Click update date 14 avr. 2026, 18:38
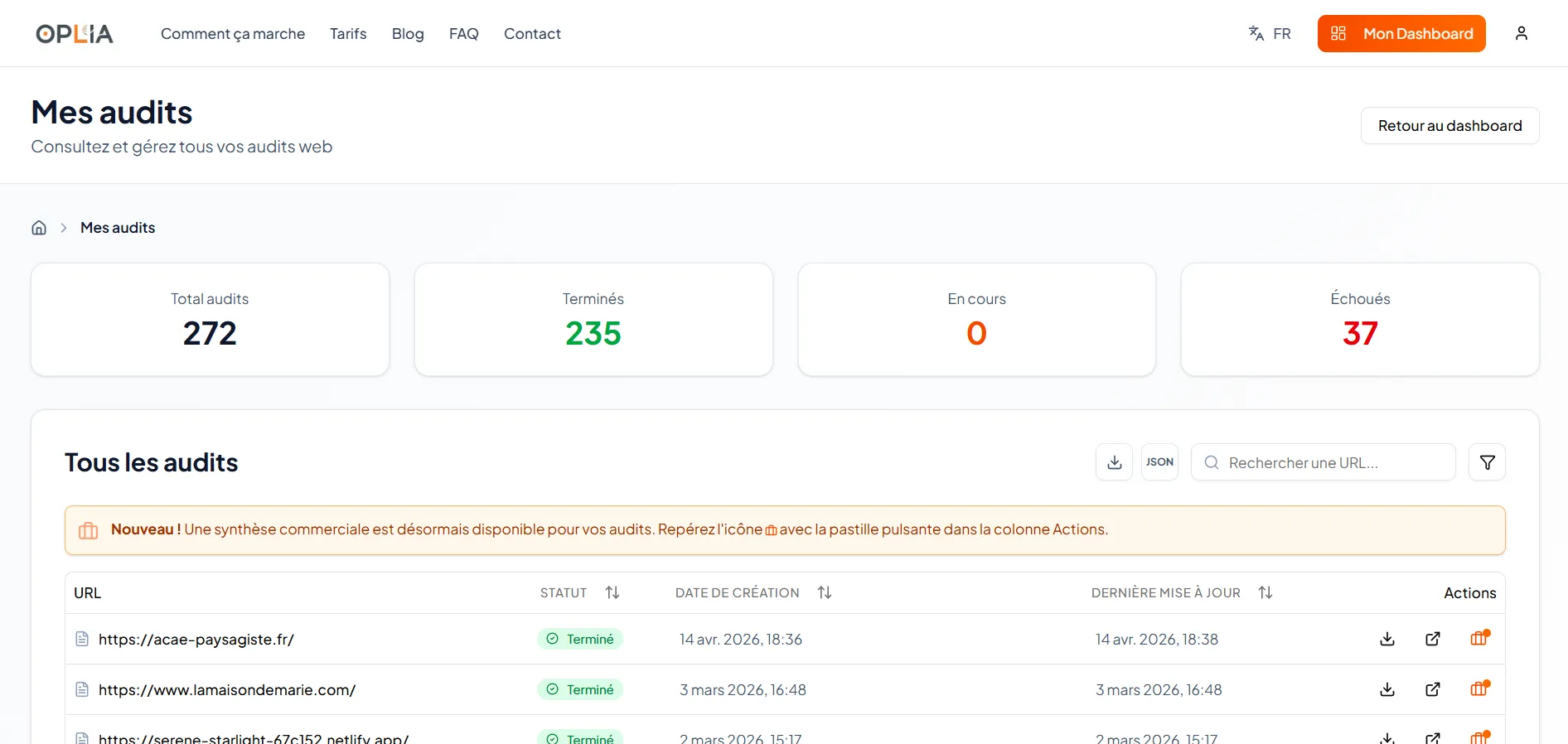The width and height of the screenshot is (1568, 744). coord(1157,640)
